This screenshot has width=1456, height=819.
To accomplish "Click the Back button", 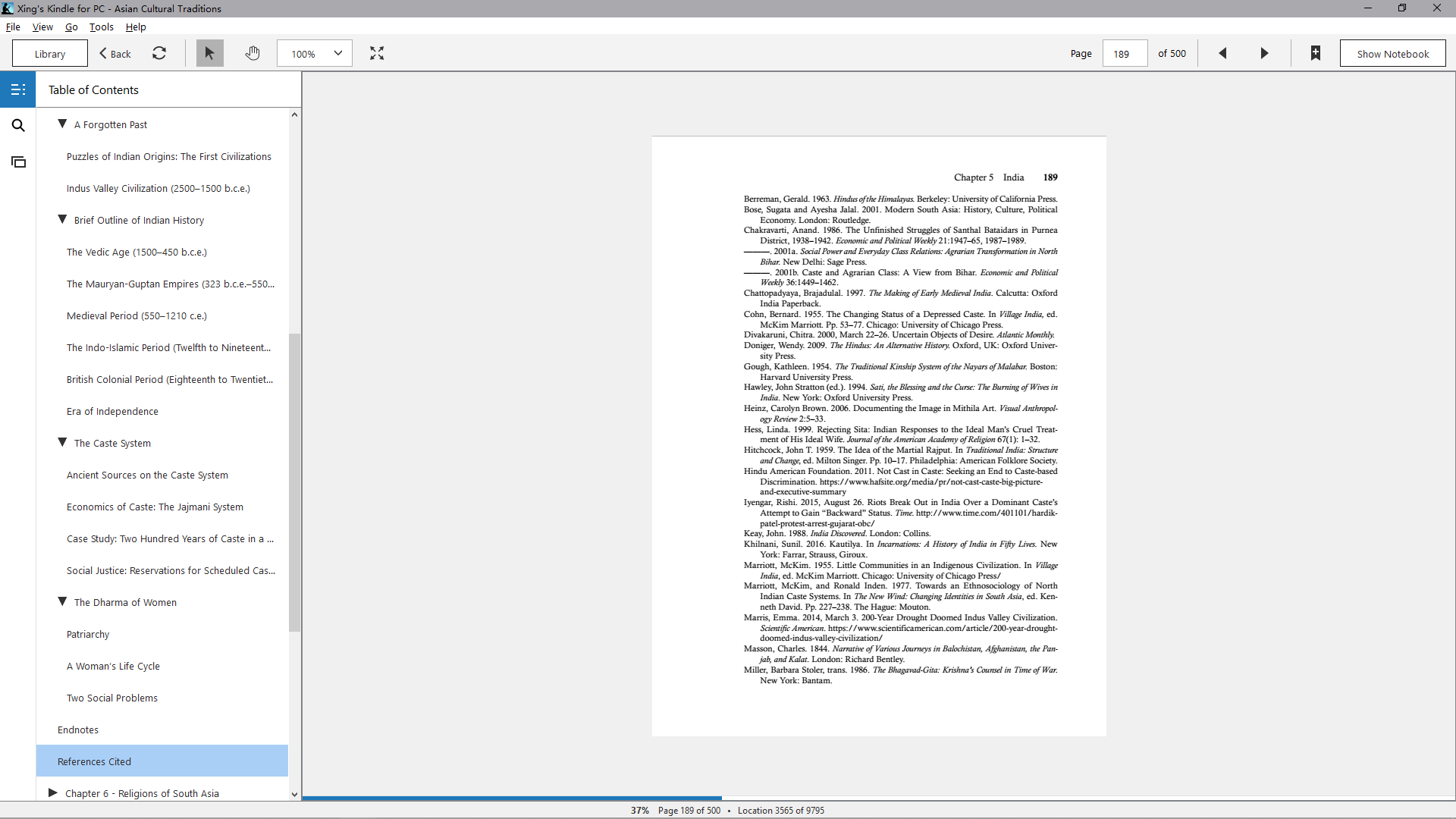I will (115, 54).
